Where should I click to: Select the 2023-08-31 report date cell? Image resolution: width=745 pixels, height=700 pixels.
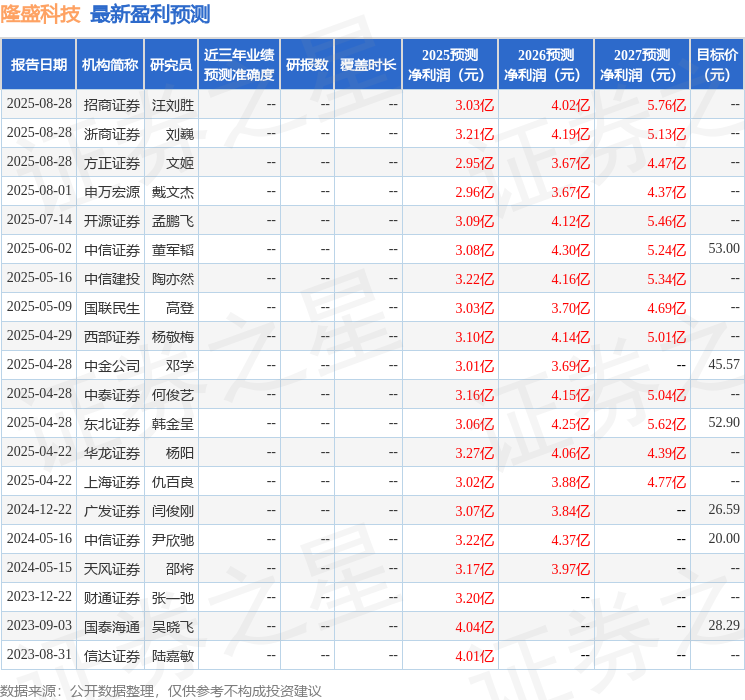39,654
